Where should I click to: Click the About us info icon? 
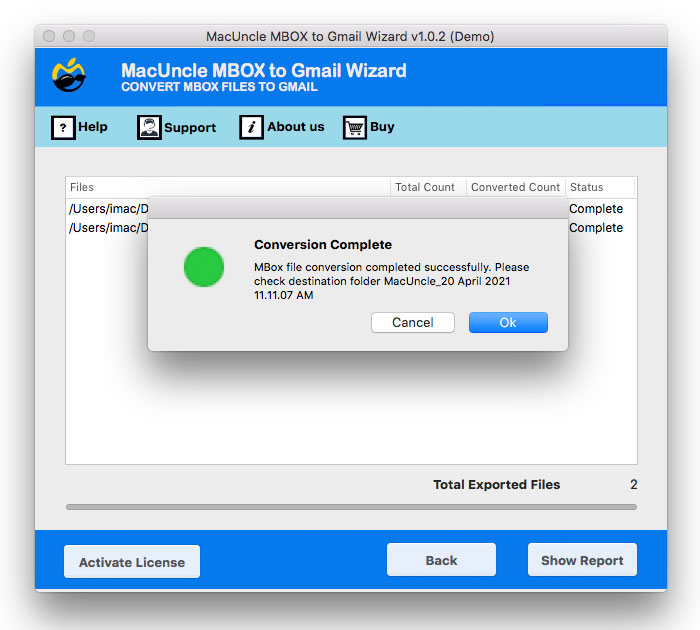point(251,127)
